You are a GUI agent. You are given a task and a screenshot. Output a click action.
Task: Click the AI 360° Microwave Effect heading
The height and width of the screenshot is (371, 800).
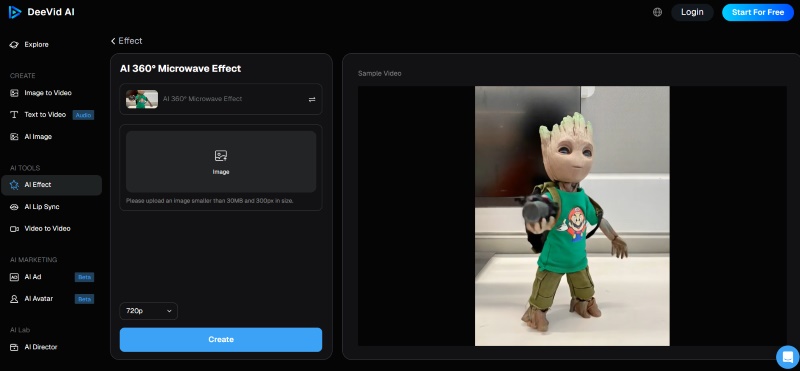[x=180, y=68]
